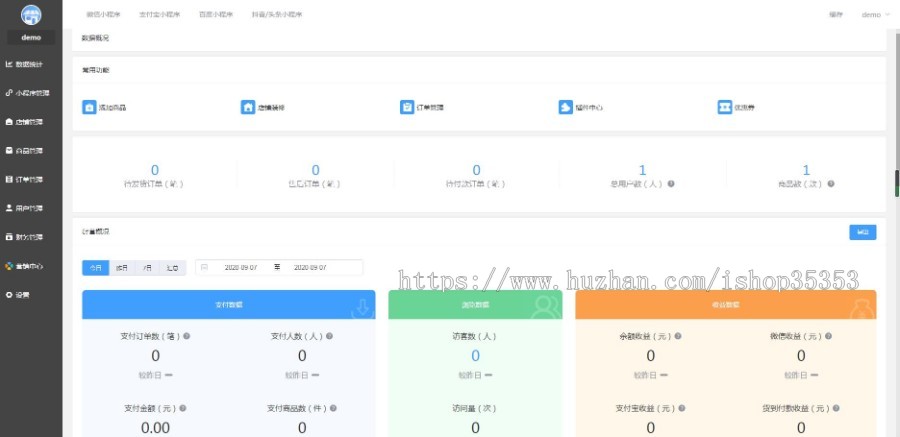Click help icon beside 支付商品数(件)
The height and width of the screenshot is (437, 900).
[x=333, y=408]
